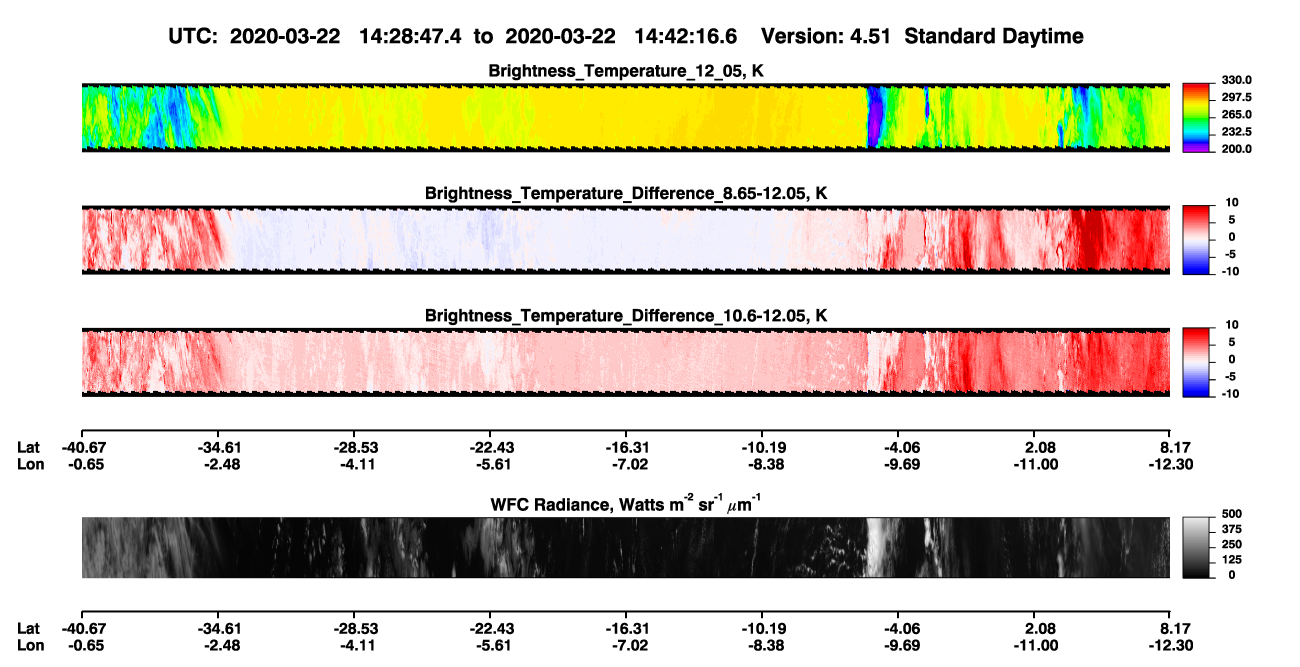Click the WFC Radiance panel title
This screenshot has height=667, width=1300.
coord(626,504)
